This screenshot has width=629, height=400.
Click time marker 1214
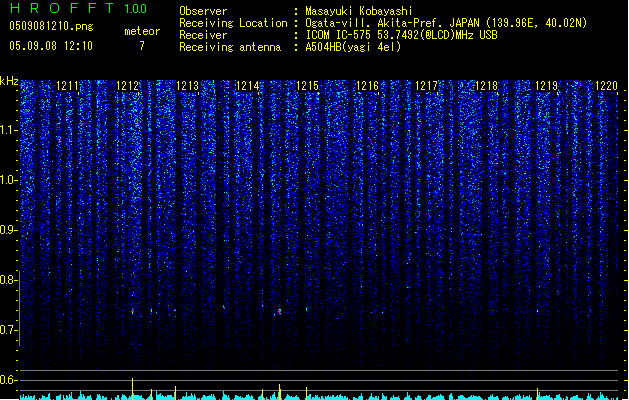248,86
